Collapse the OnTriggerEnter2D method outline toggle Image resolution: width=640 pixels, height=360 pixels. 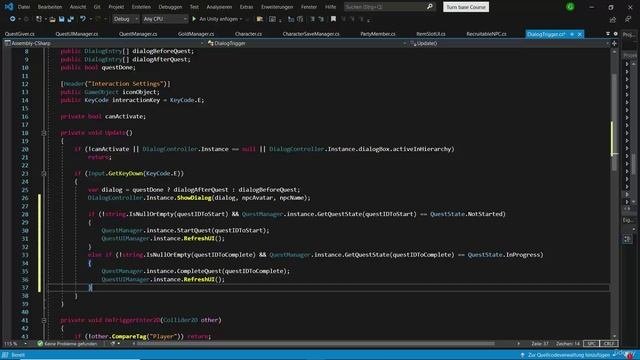click(44, 320)
